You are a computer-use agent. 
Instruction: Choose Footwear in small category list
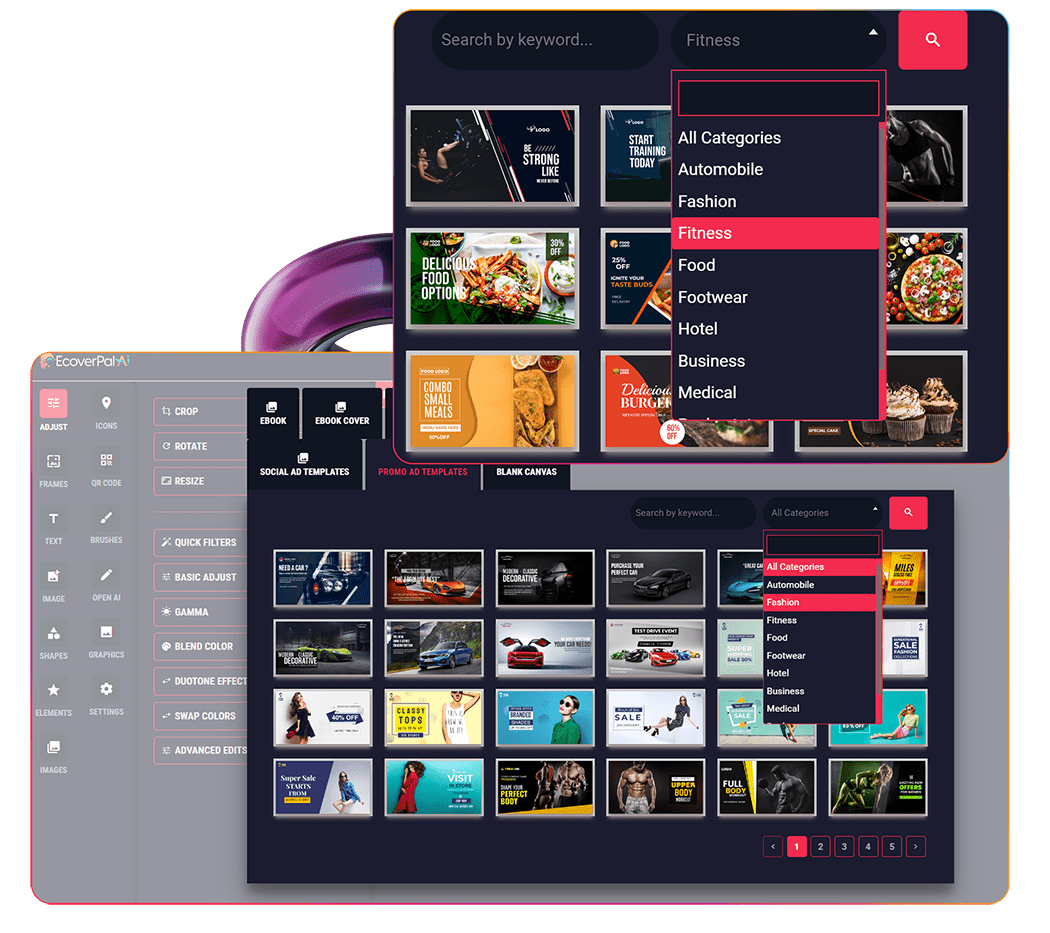[820, 656]
